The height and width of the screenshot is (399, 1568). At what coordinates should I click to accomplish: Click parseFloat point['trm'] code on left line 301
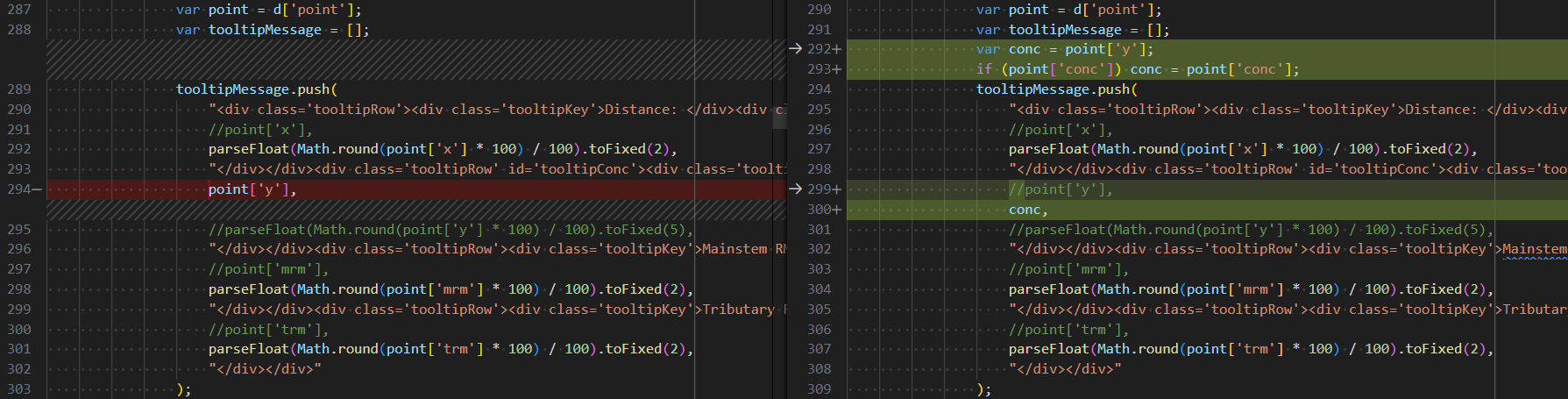pyautogui.click(x=451, y=349)
